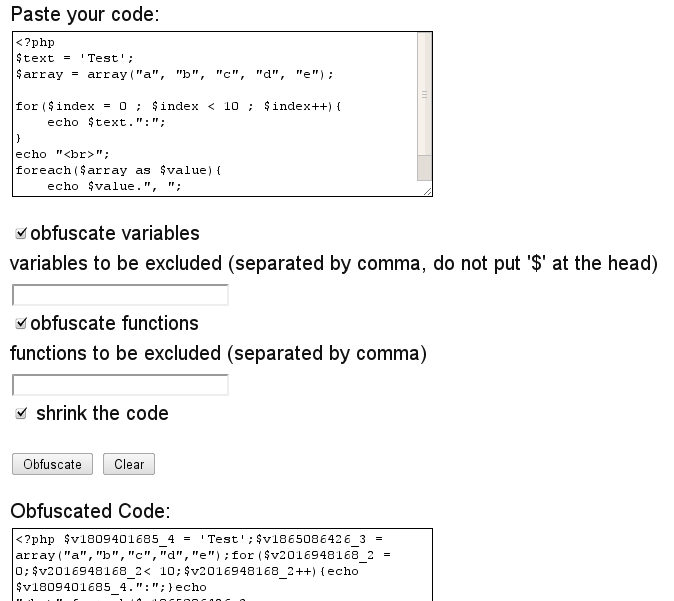This screenshot has width=674, height=601.
Task: Click the Obfuscate button
Action: click(52, 464)
